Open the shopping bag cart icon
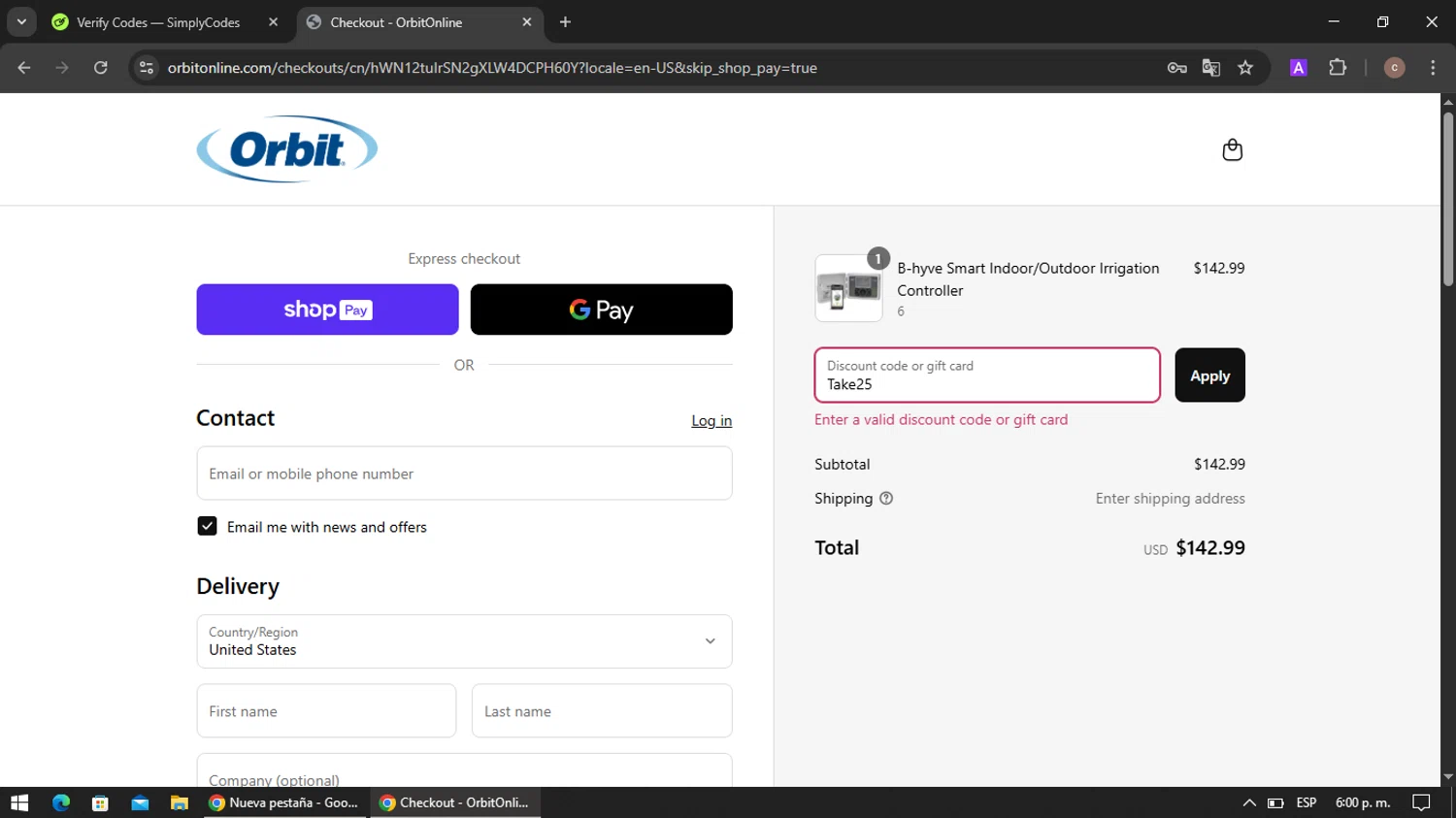The height and width of the screenshot is (818, 1456). [1232, 149]
